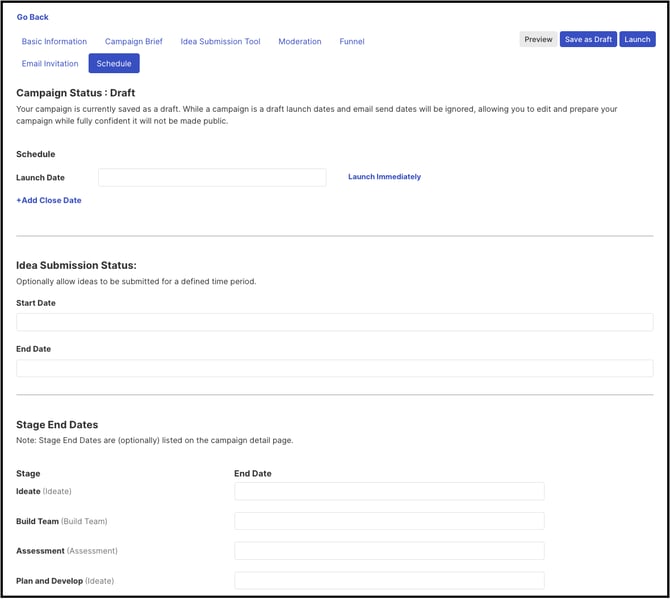Hit the Launch button
Image resolution: width=670 pixels, height=599 pixels.
point(637,39)
